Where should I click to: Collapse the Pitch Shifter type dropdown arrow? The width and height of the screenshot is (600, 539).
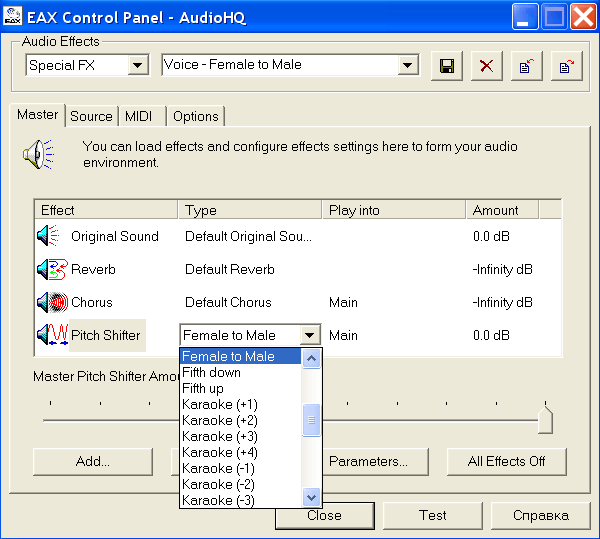[310, 336]
